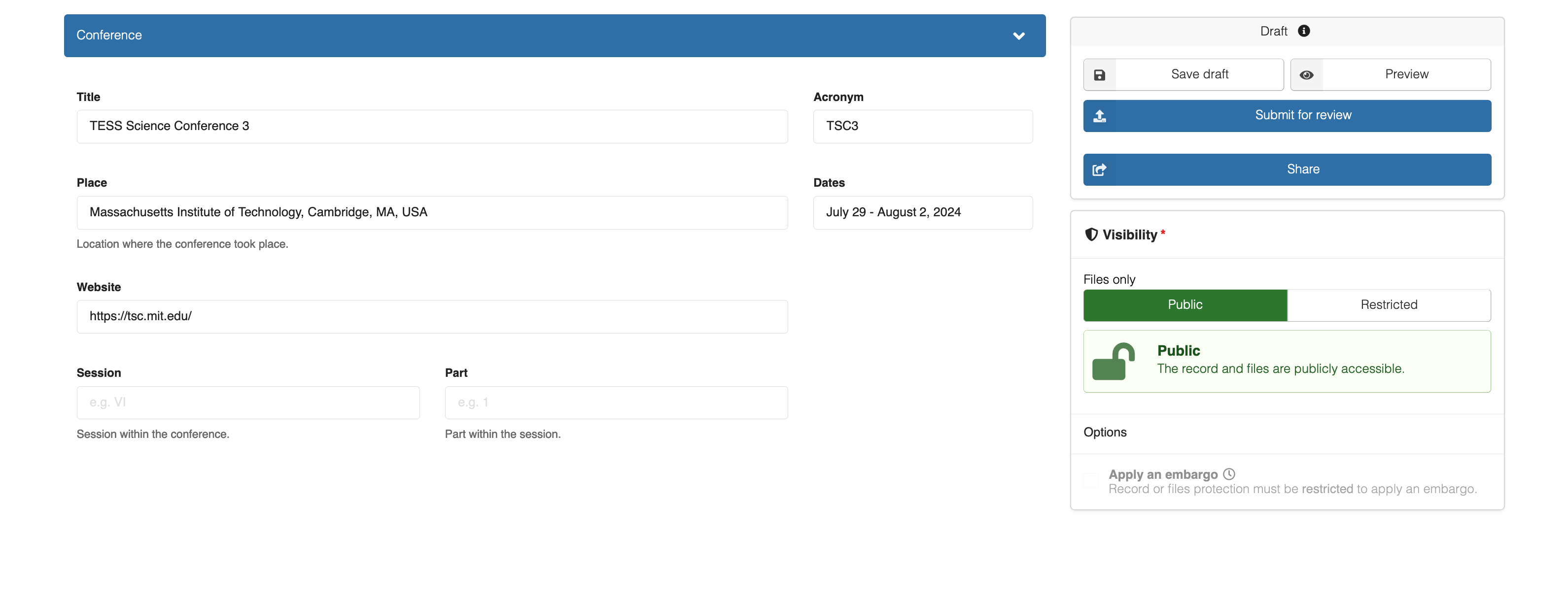Viewport: 1568px width, 598px height.
Task: Submit the record for review
Action: (x=1287, y=116)
